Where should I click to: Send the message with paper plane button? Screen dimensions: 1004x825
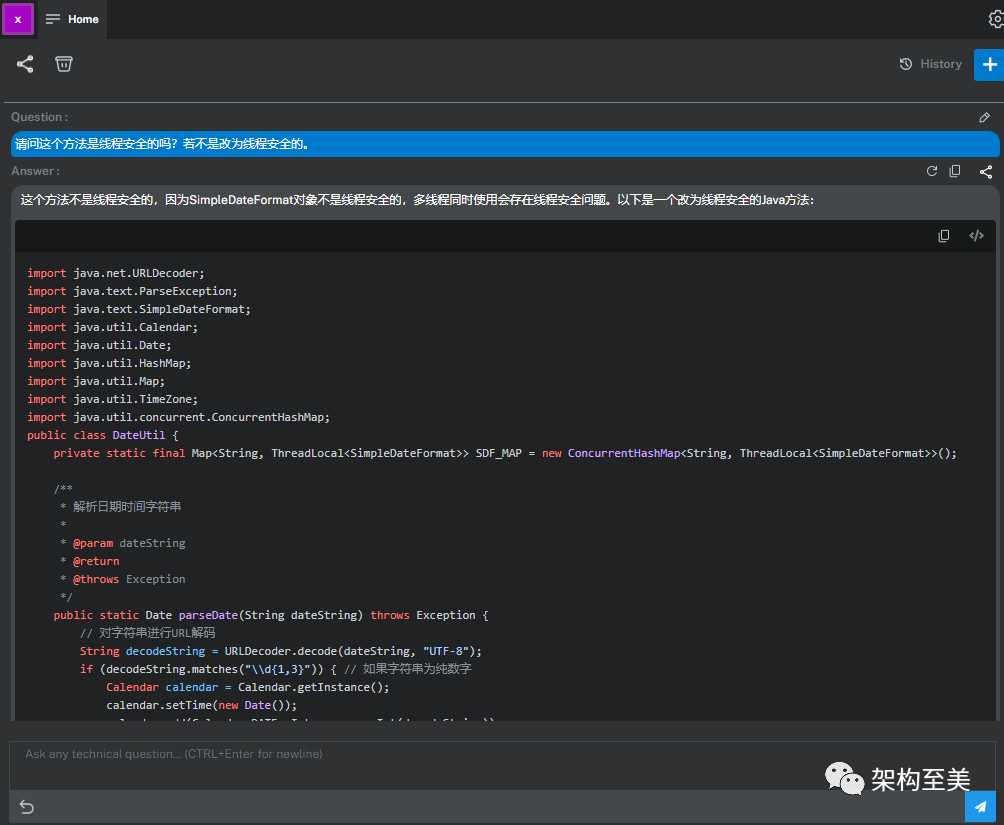click(980, 806)
